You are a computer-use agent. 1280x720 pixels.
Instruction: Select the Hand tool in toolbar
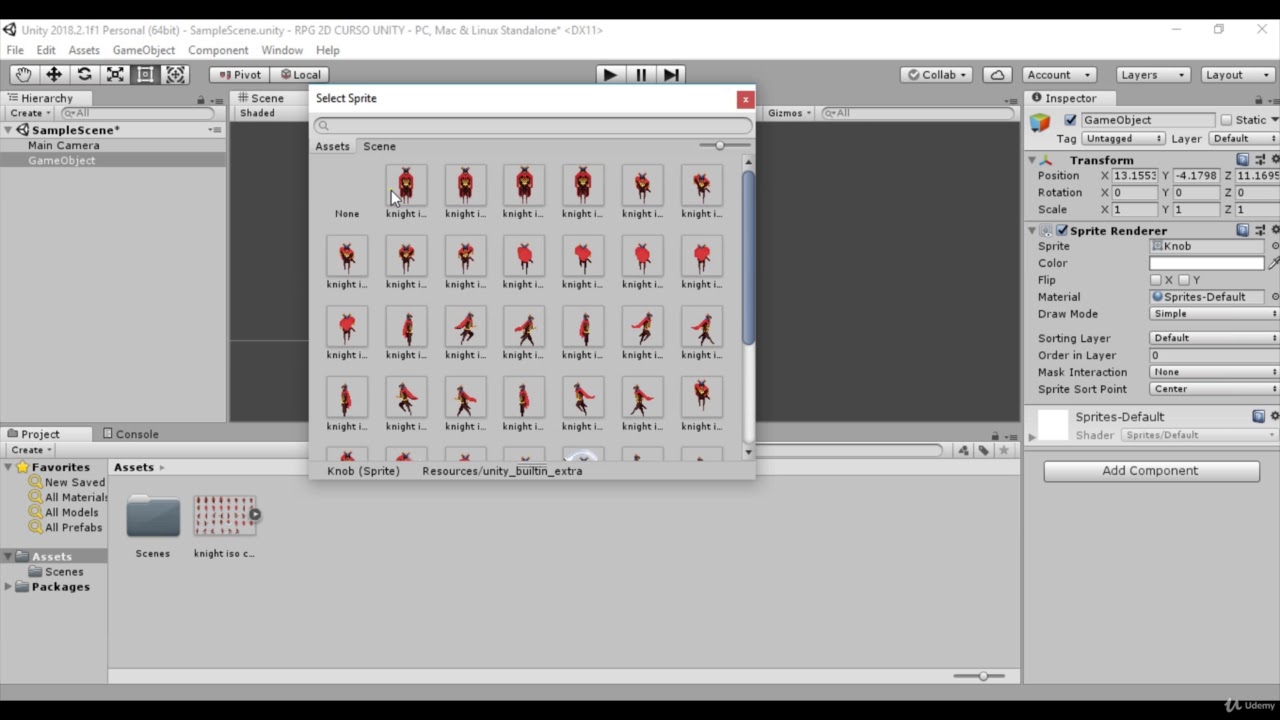coord(23,75)
